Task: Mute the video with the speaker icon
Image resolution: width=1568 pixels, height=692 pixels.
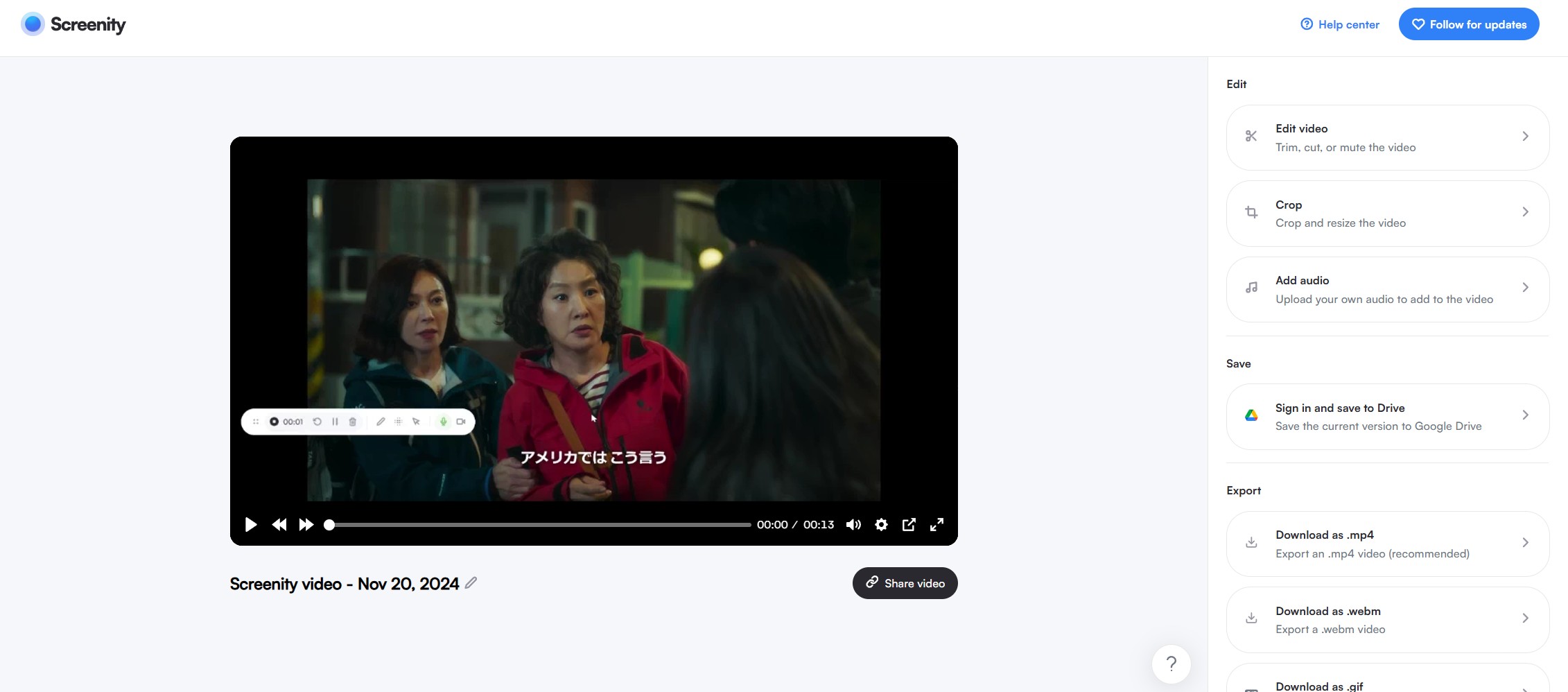Action: click(853, 525)
